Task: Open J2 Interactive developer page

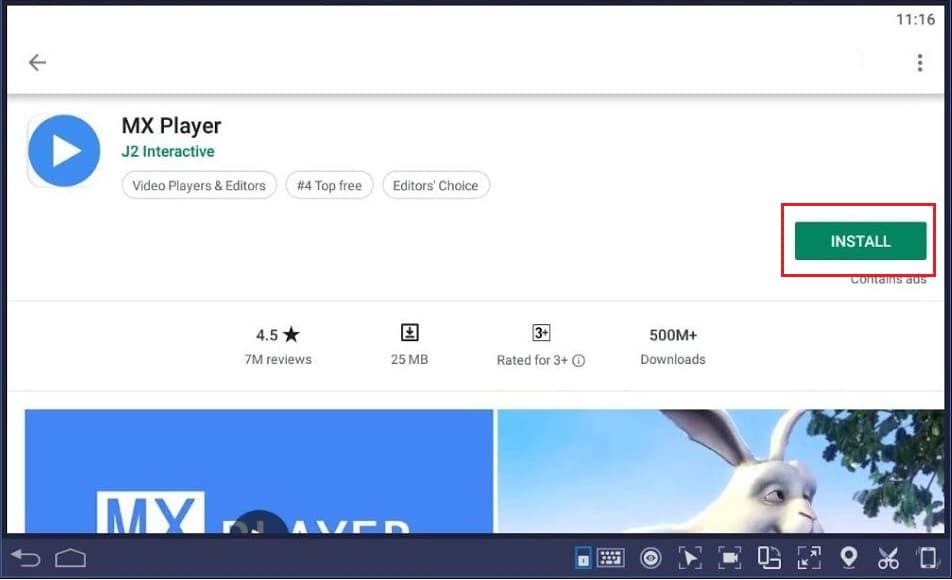Action: pos(168,151)
